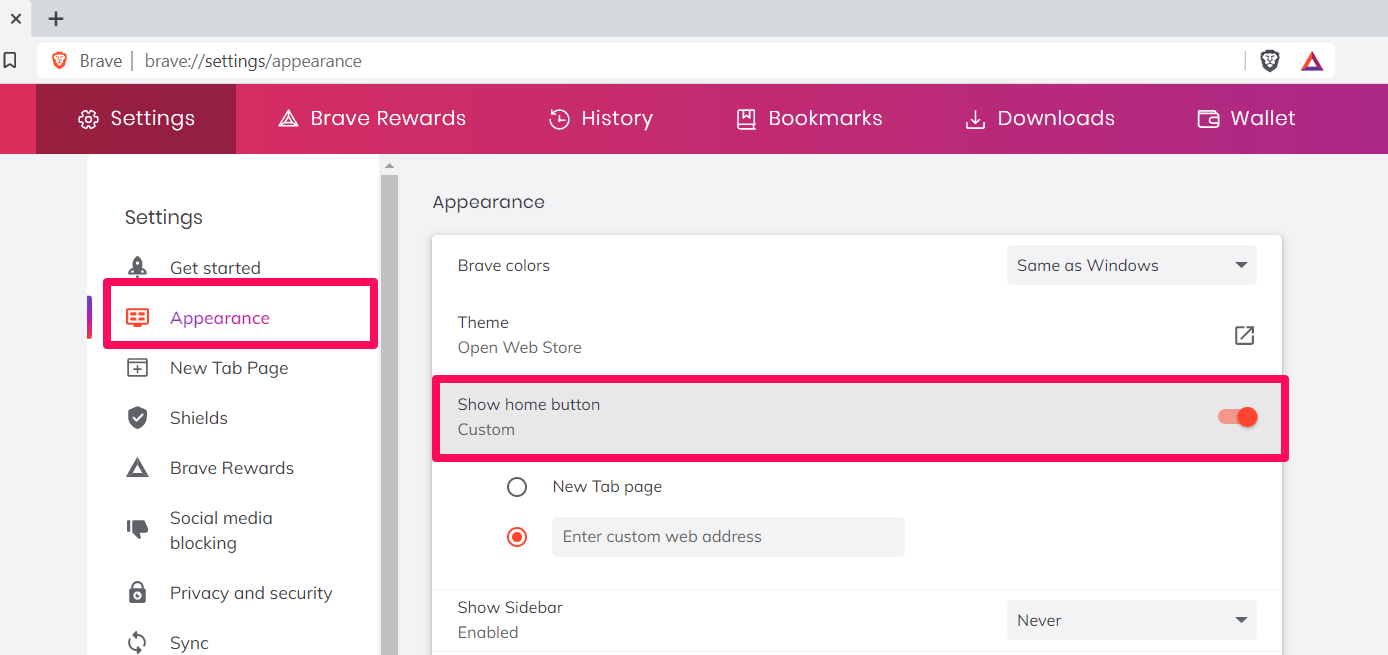This screenshot has height=655, width=1388.
Task: Click the wallet icon on Wallet tab
Action: (x=1208, y=119)
